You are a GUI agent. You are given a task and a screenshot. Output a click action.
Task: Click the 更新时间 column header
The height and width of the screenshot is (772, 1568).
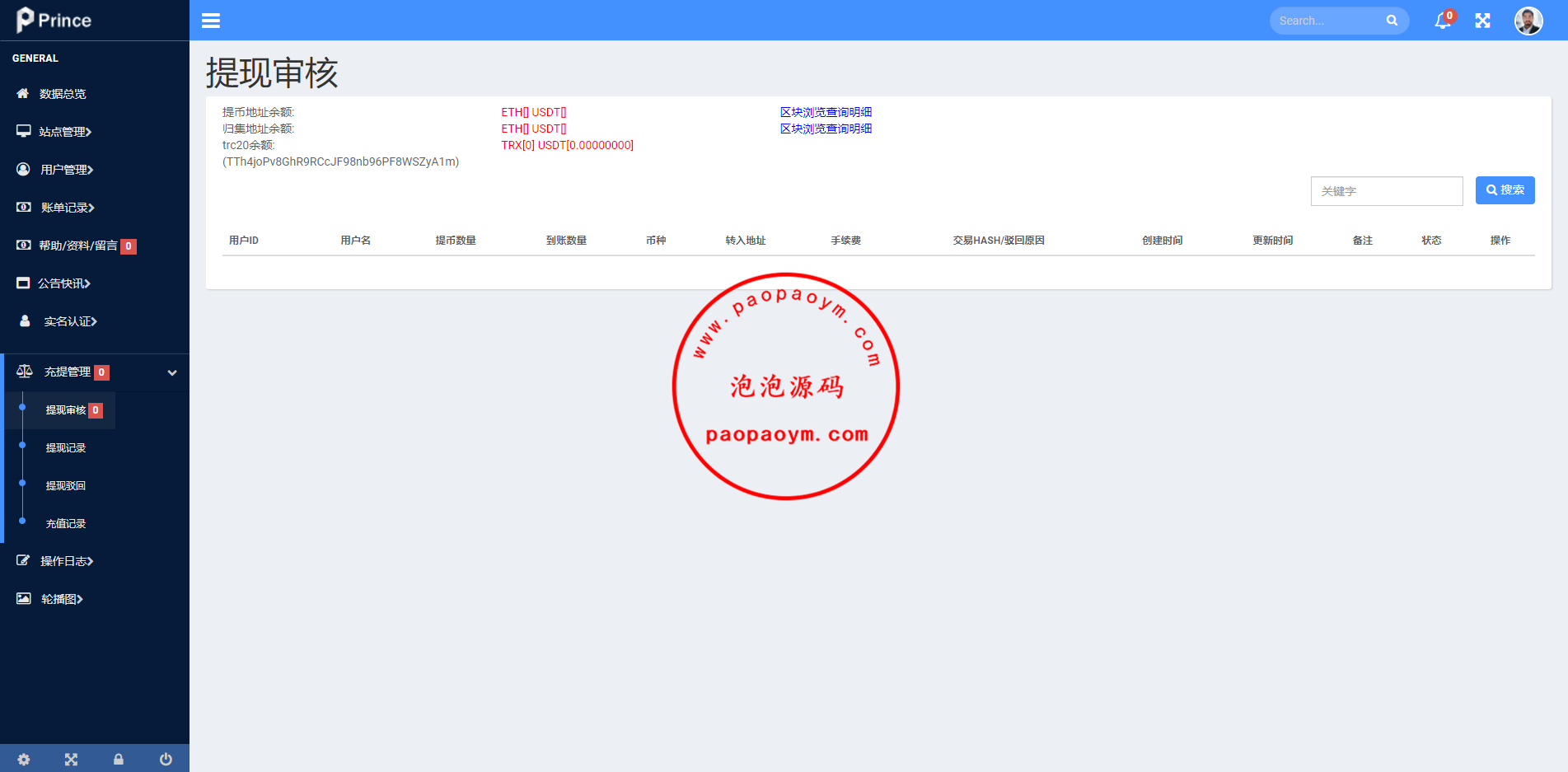(1273, 241)
